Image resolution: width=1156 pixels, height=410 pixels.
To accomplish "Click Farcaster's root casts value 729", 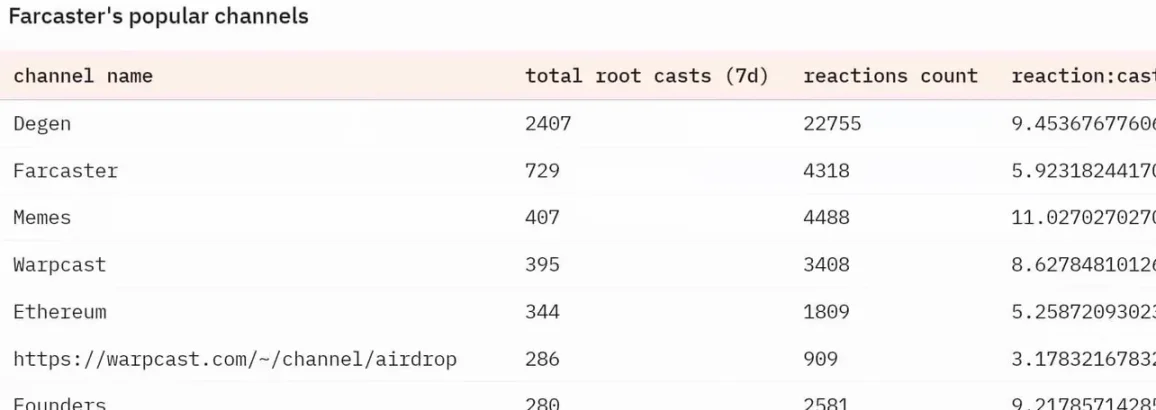I will 542,171.
